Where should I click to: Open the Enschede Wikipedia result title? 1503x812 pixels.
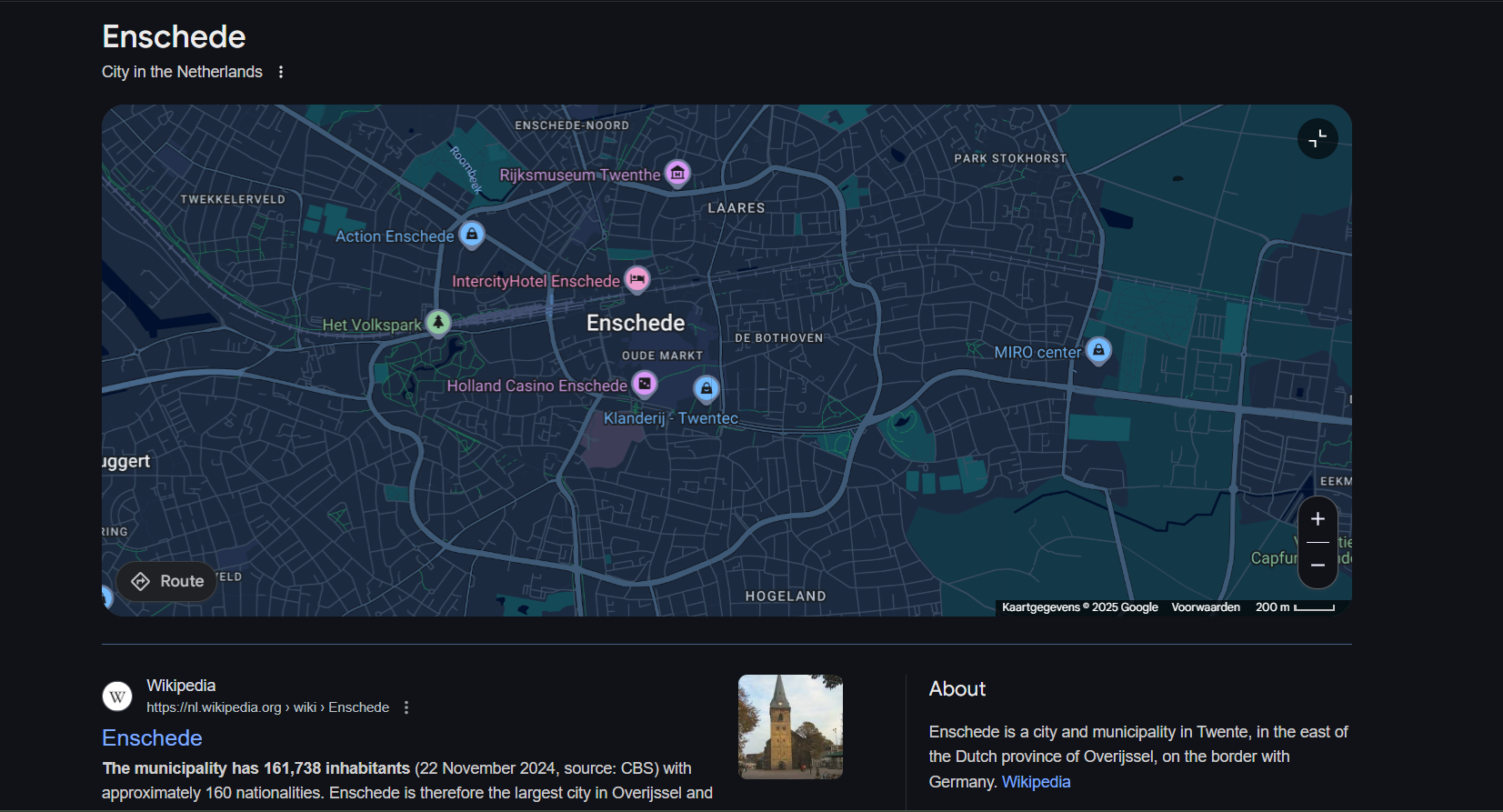pos(152,737)
